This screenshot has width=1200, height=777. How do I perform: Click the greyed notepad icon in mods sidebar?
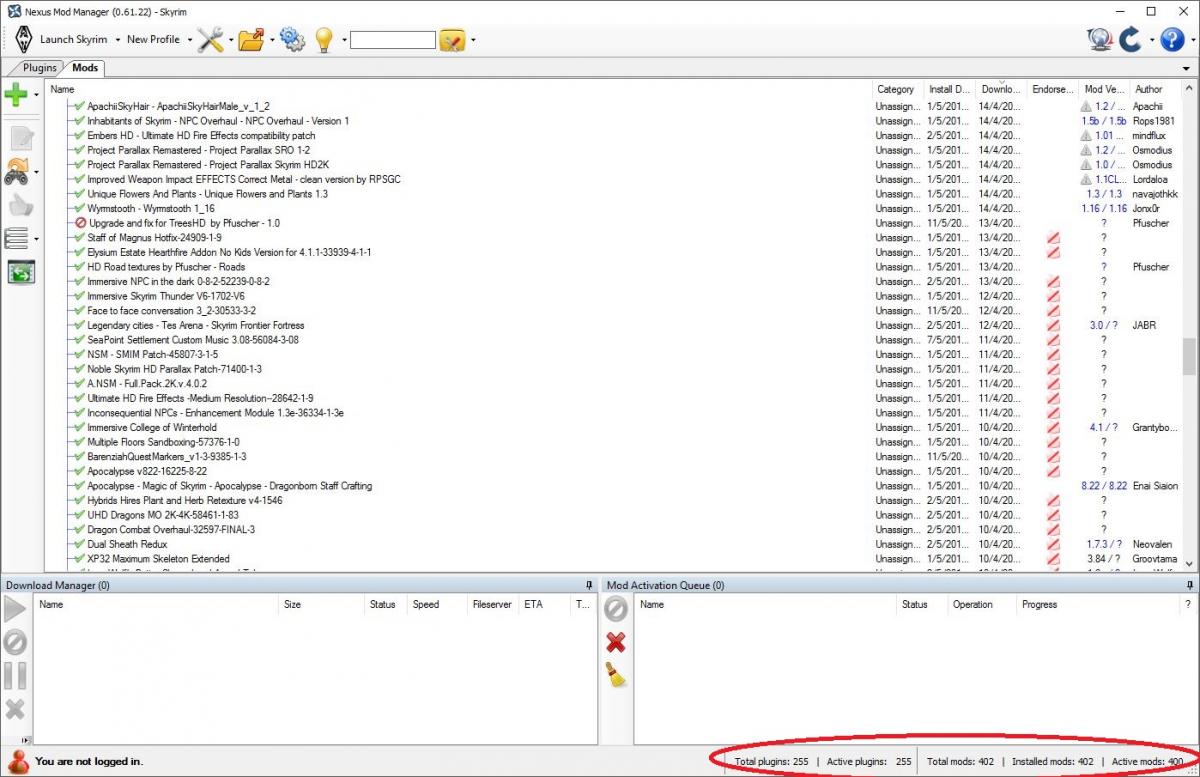[21, 137]
